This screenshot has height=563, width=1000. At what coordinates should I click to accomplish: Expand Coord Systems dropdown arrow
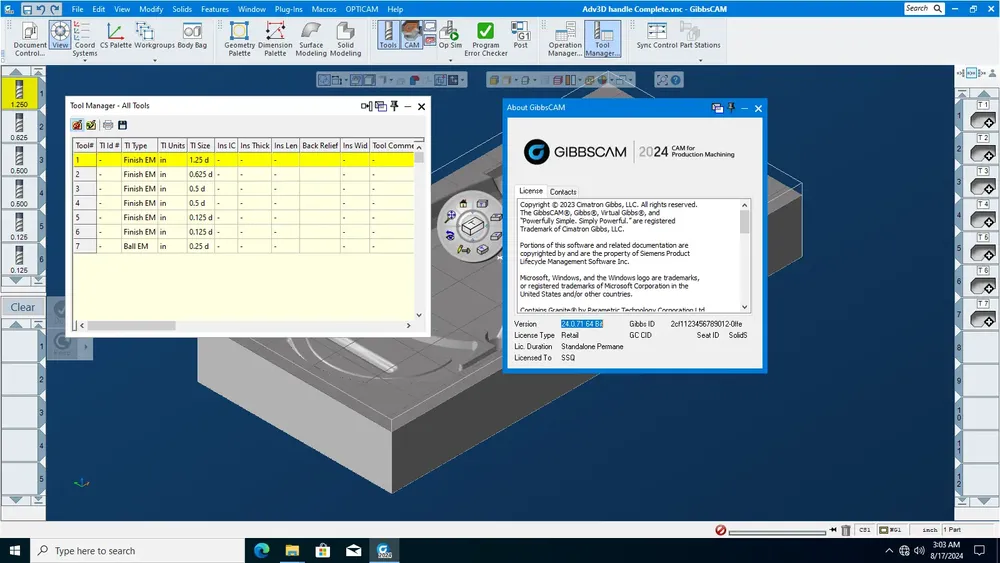pyautogui.click(x=84, y=61)
